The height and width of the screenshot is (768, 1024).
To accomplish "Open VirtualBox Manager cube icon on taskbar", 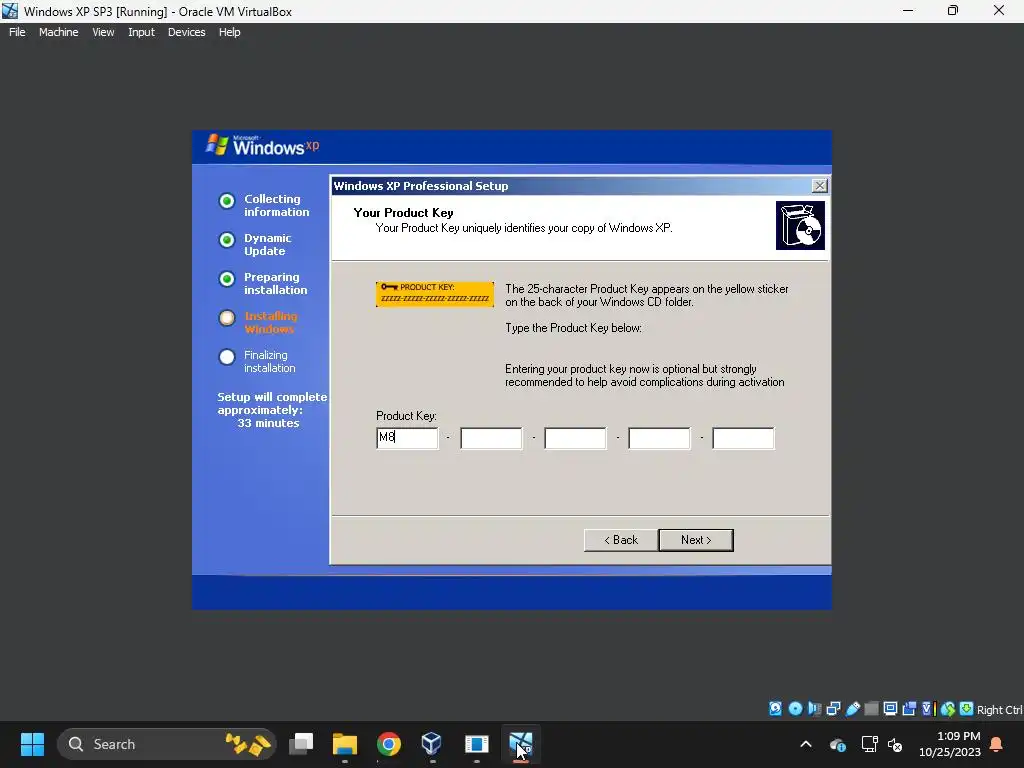I will click(432, 744).
